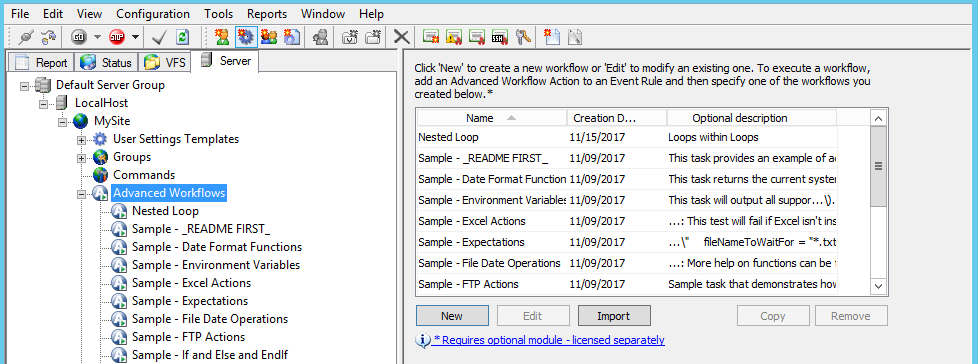The image size is (978, 364).
Task: Click the new certificate icon with star
Action: pyautogui.click(x=430, y=37)
